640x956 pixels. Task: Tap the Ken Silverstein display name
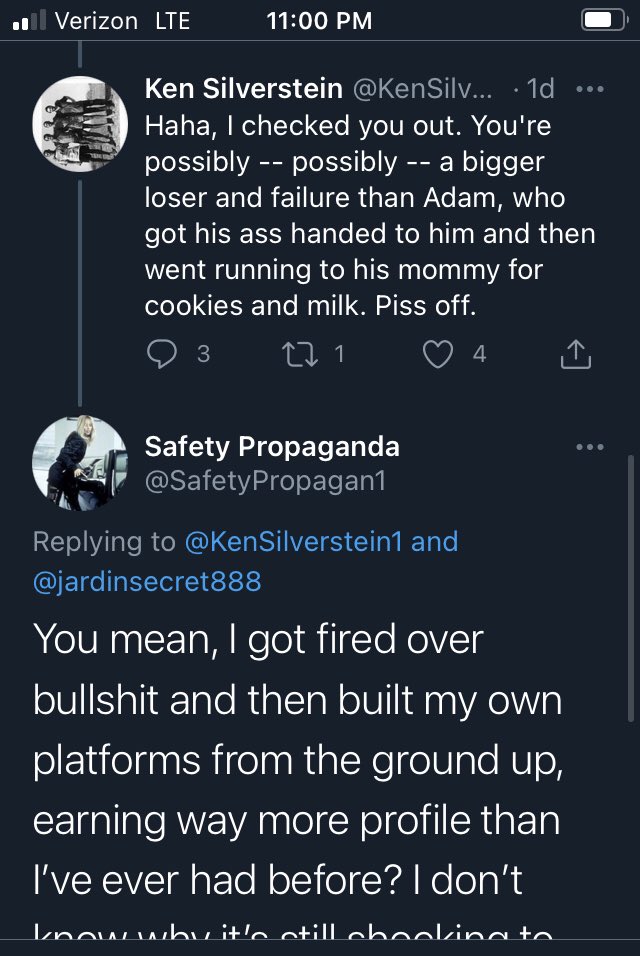pos(242,88)
